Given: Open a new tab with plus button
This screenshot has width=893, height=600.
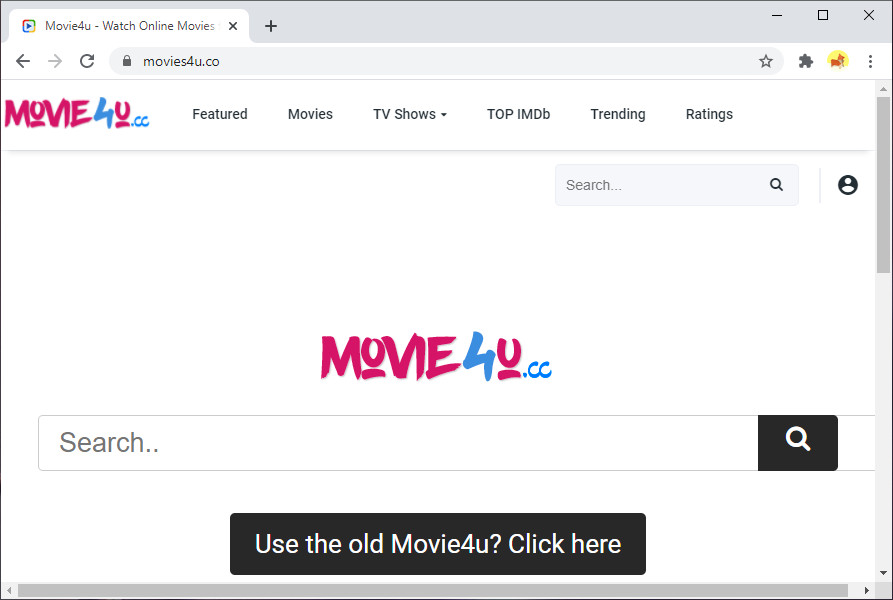Looking at the screenshot, I should tap(271, 26).
